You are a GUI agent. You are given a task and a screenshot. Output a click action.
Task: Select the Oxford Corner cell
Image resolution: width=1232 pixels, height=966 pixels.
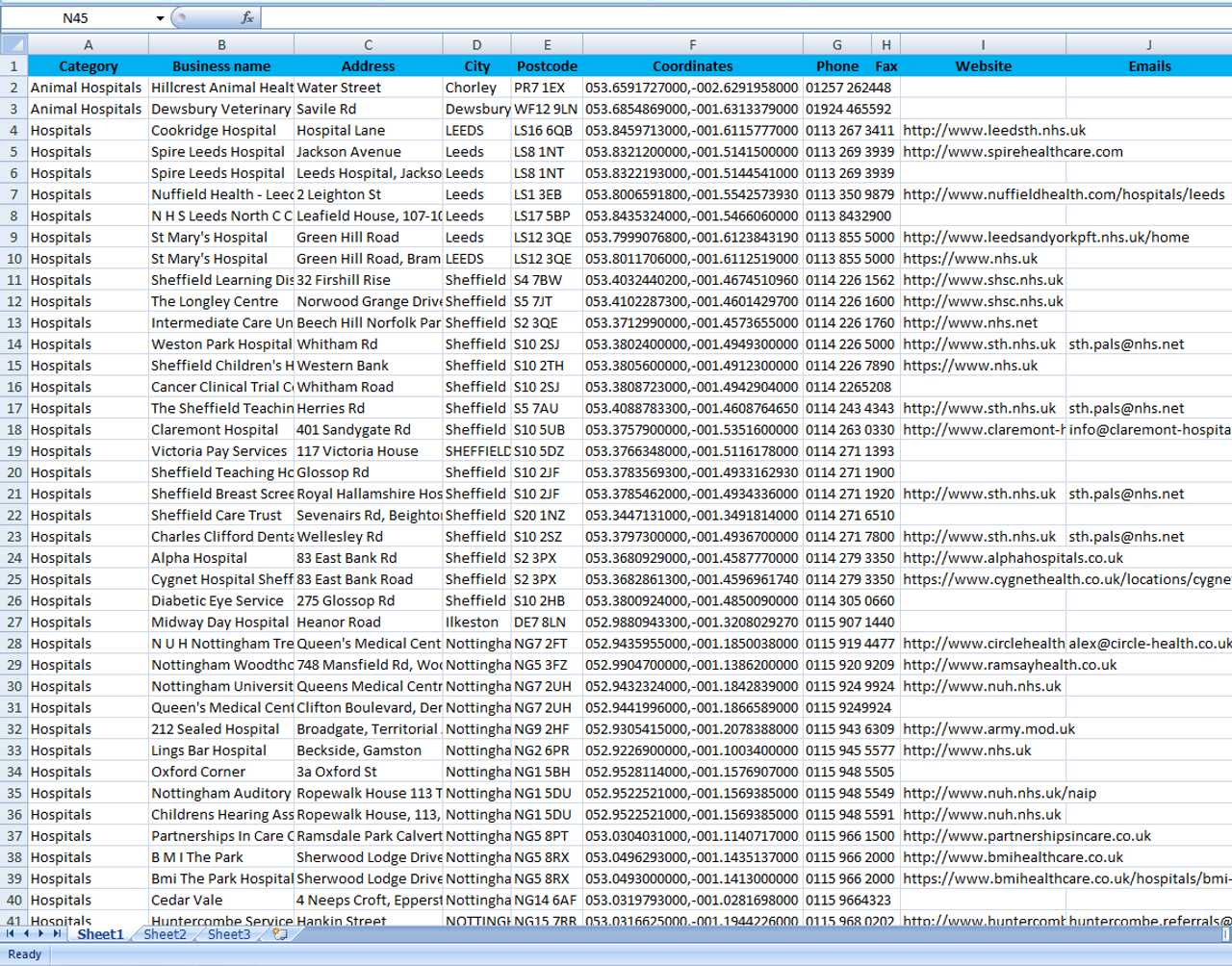pos(221,772)
